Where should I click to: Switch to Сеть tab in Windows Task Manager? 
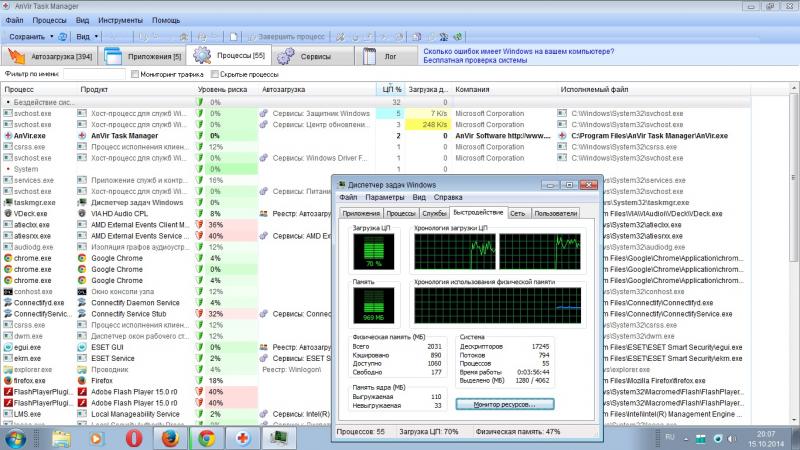518,213
